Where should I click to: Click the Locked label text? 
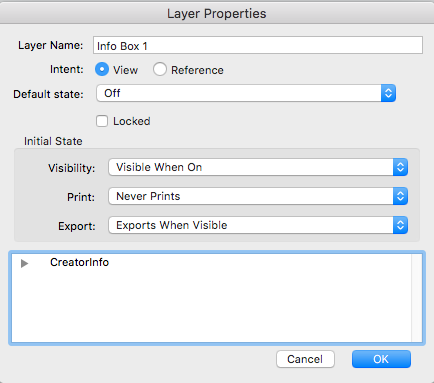[x=132, y=121]
